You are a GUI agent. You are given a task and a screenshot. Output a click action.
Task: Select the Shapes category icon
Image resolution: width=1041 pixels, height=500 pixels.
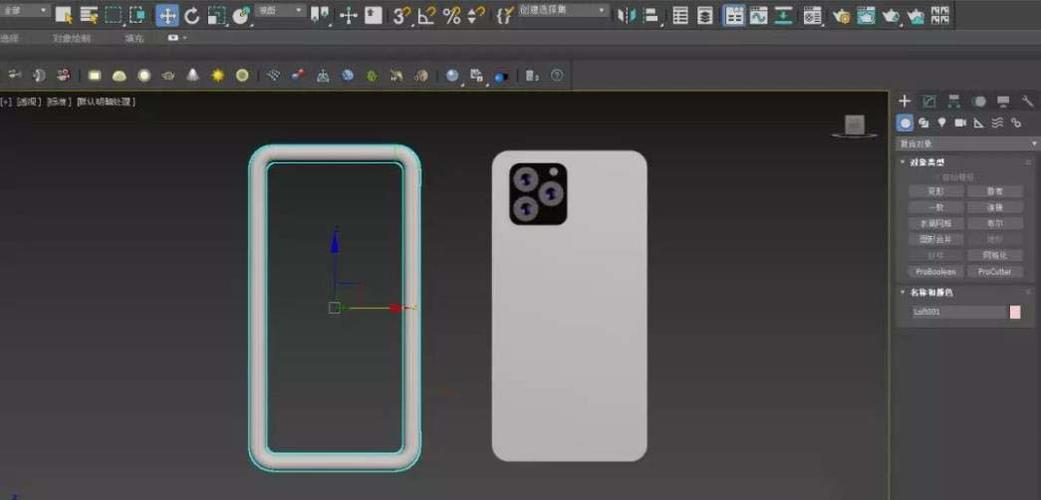tap(923, 123)
